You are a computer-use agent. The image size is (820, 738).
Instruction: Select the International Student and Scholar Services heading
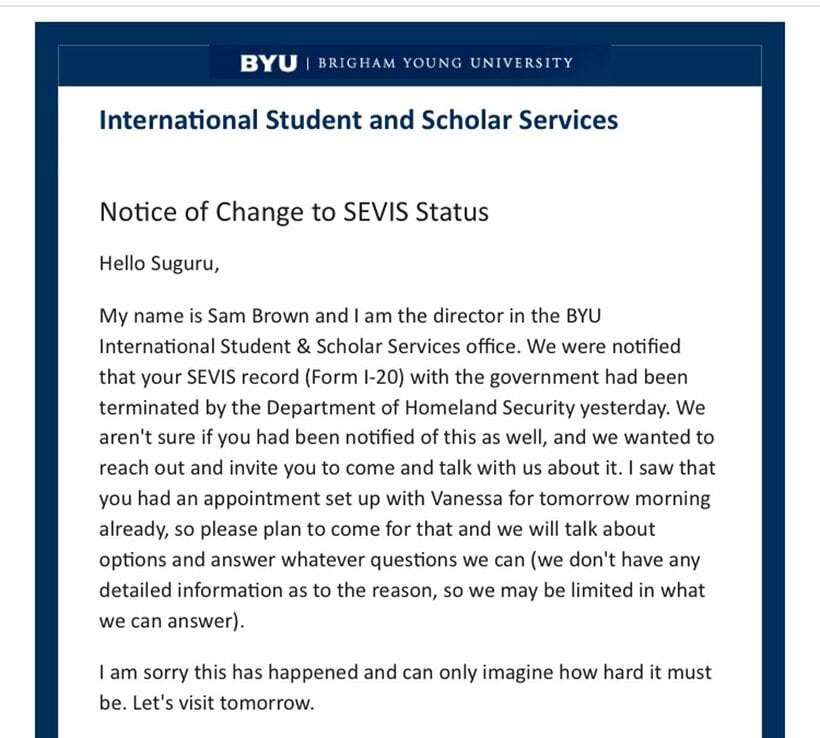click(x=359, y=120)
